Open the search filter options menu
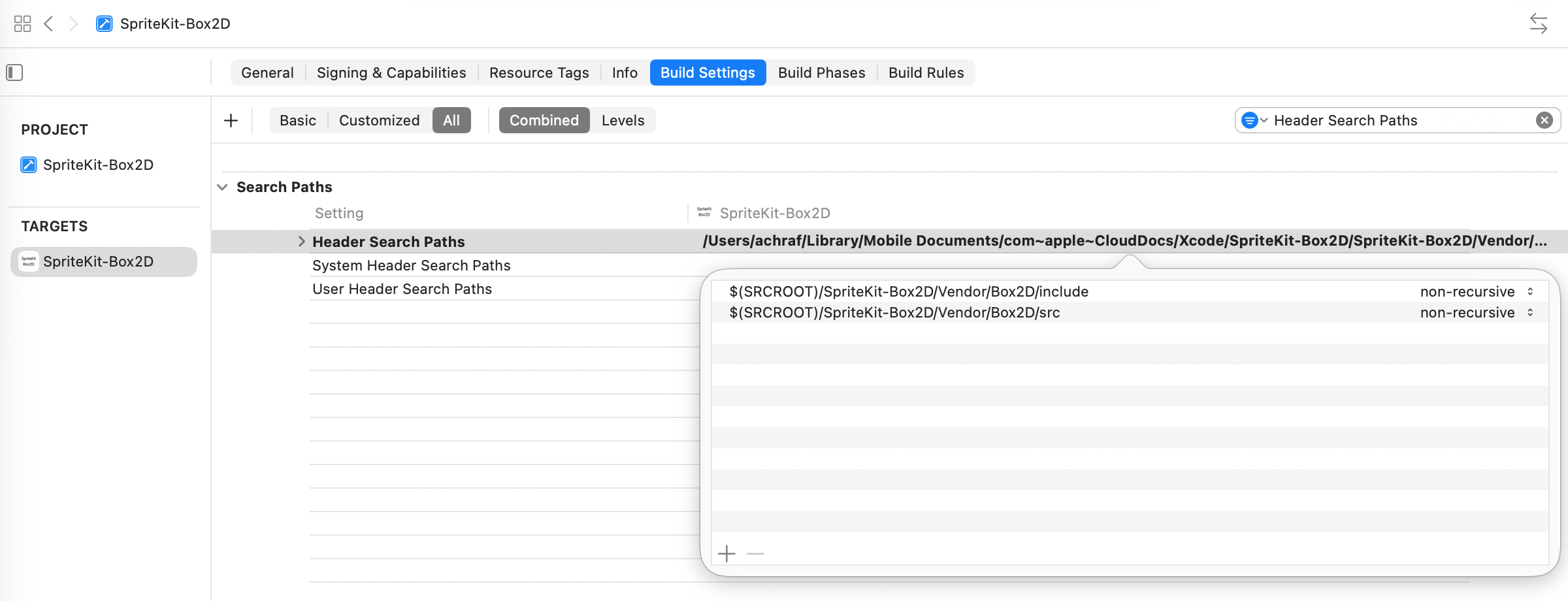1568x601 pixels. coord(1254,120)
